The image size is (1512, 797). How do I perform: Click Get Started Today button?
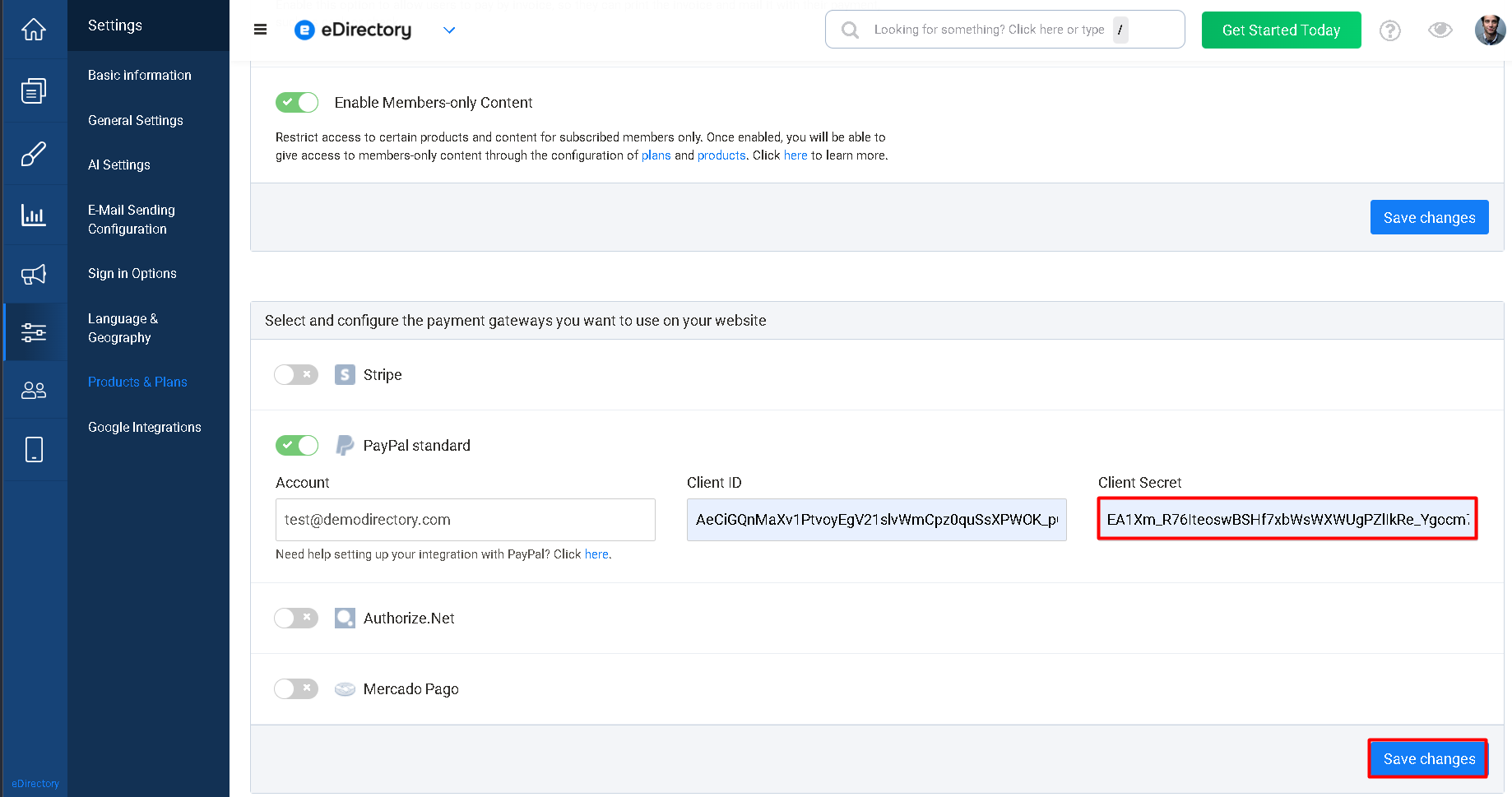click(x=1282, y=30)
